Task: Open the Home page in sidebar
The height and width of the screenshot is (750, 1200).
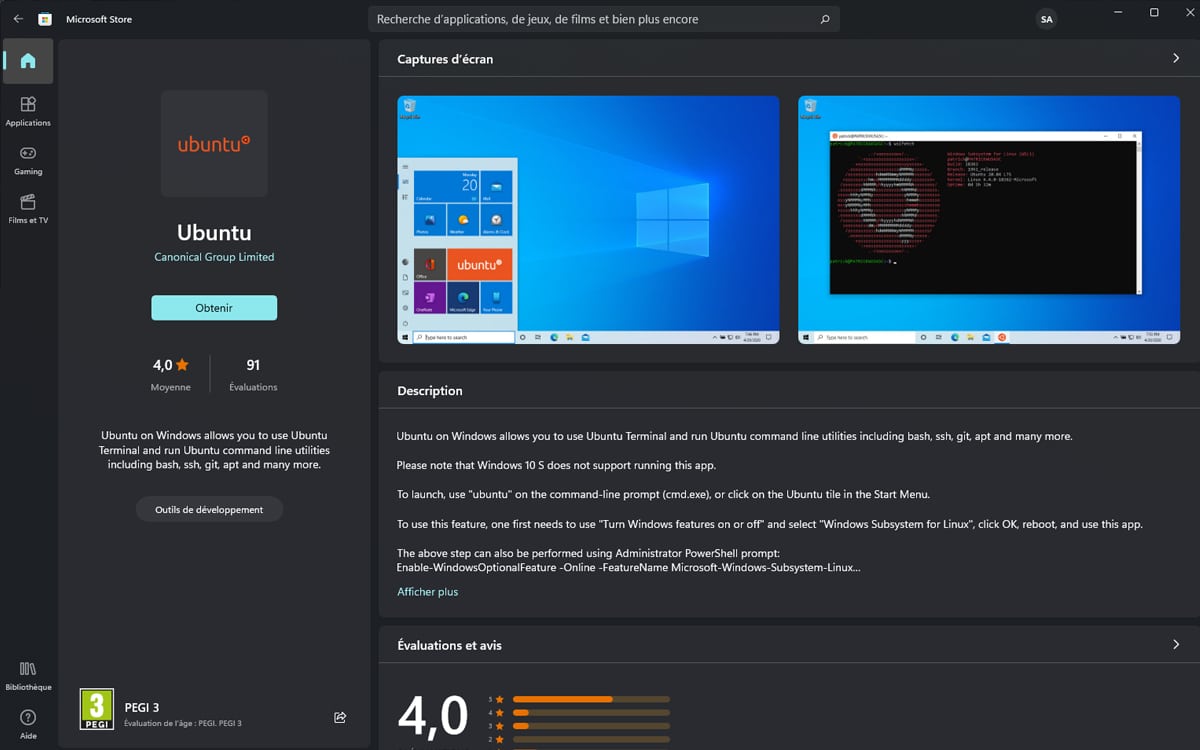Action: point(28,61)
